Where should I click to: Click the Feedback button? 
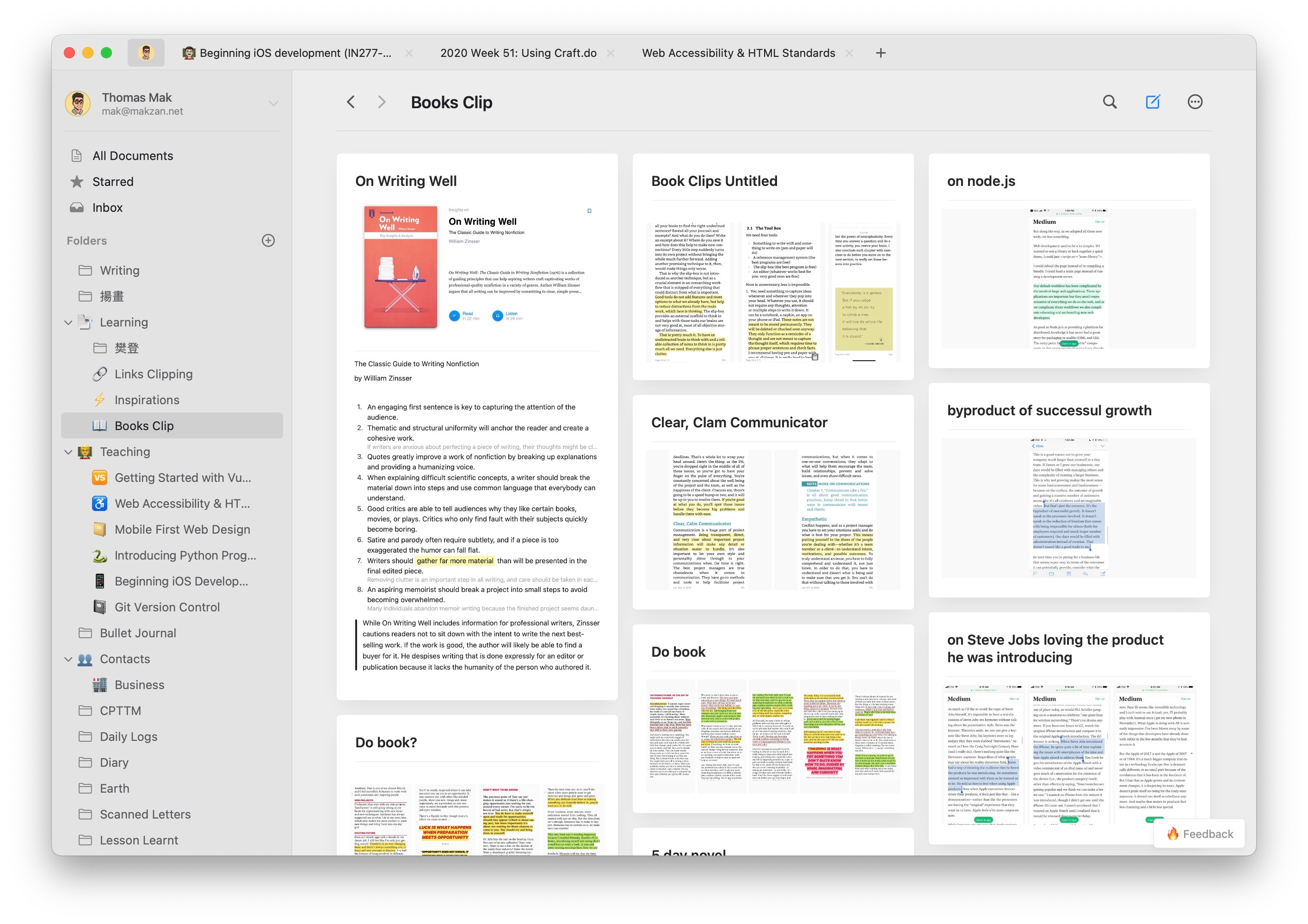click(1199, 834)
